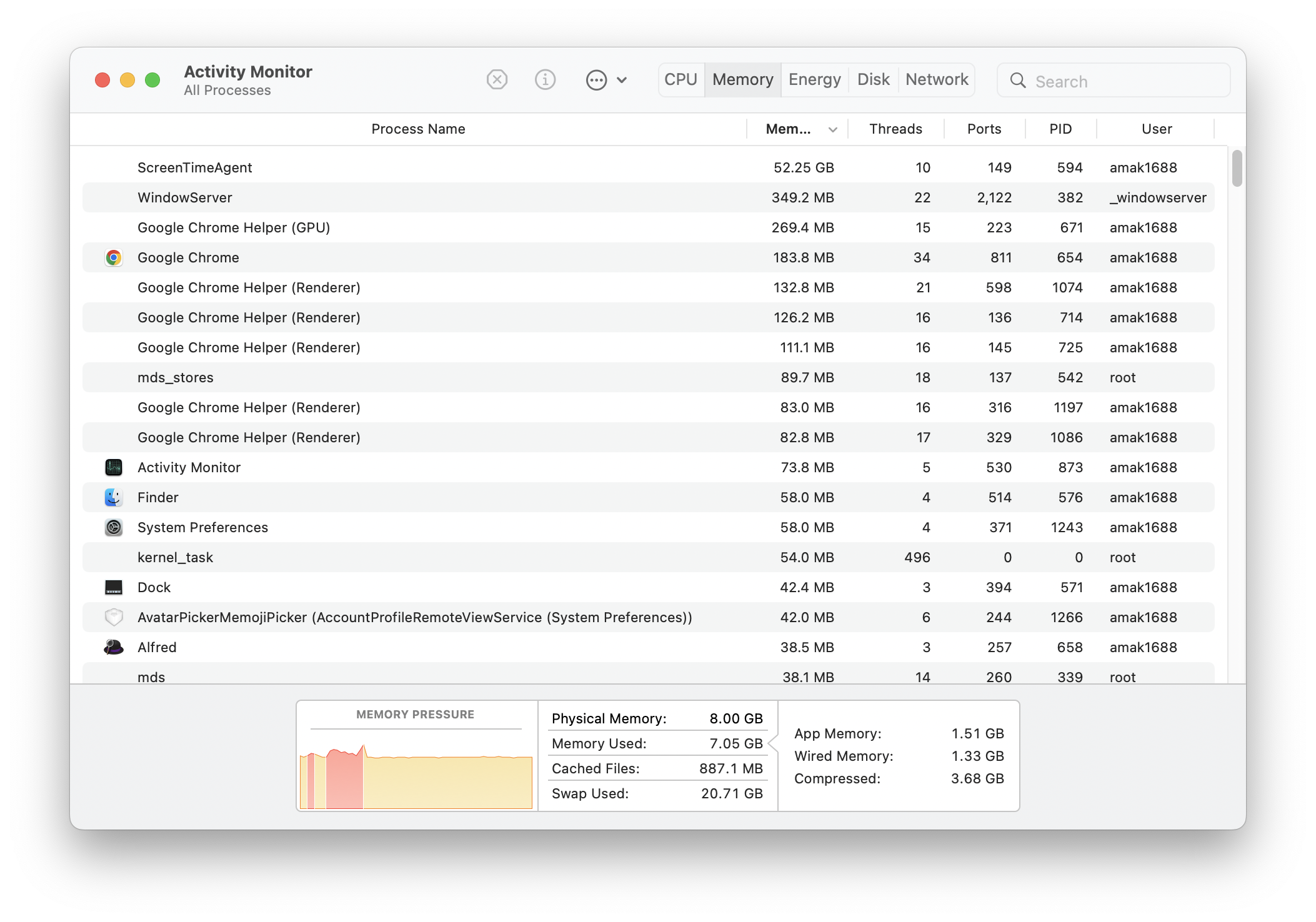Click the App Memory 1.51 GB entry

coord(899,733)
